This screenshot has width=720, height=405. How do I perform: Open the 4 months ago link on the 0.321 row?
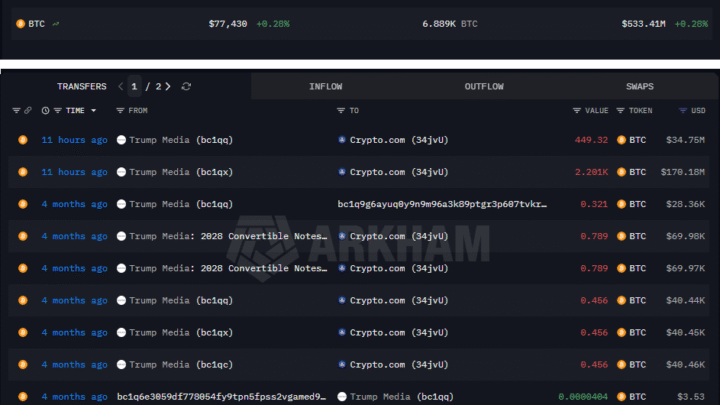[74, 204]
